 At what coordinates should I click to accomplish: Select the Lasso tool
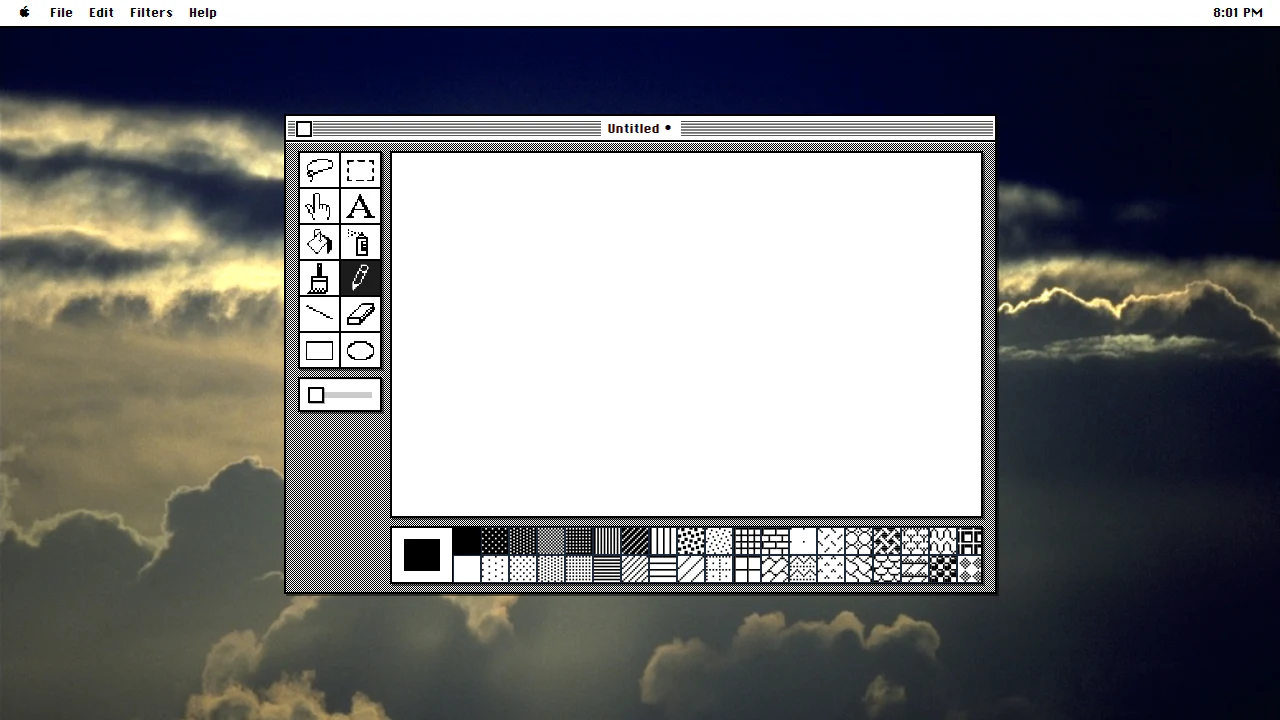[x=319, y=170]
